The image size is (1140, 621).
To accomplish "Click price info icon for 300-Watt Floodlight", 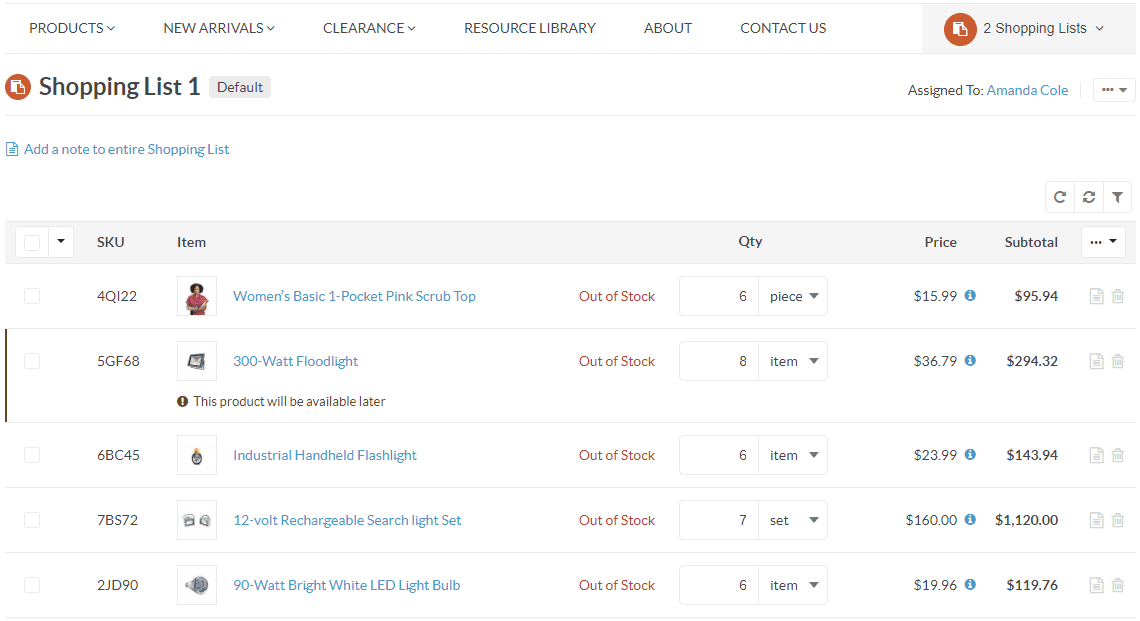I will pos(970,361).
